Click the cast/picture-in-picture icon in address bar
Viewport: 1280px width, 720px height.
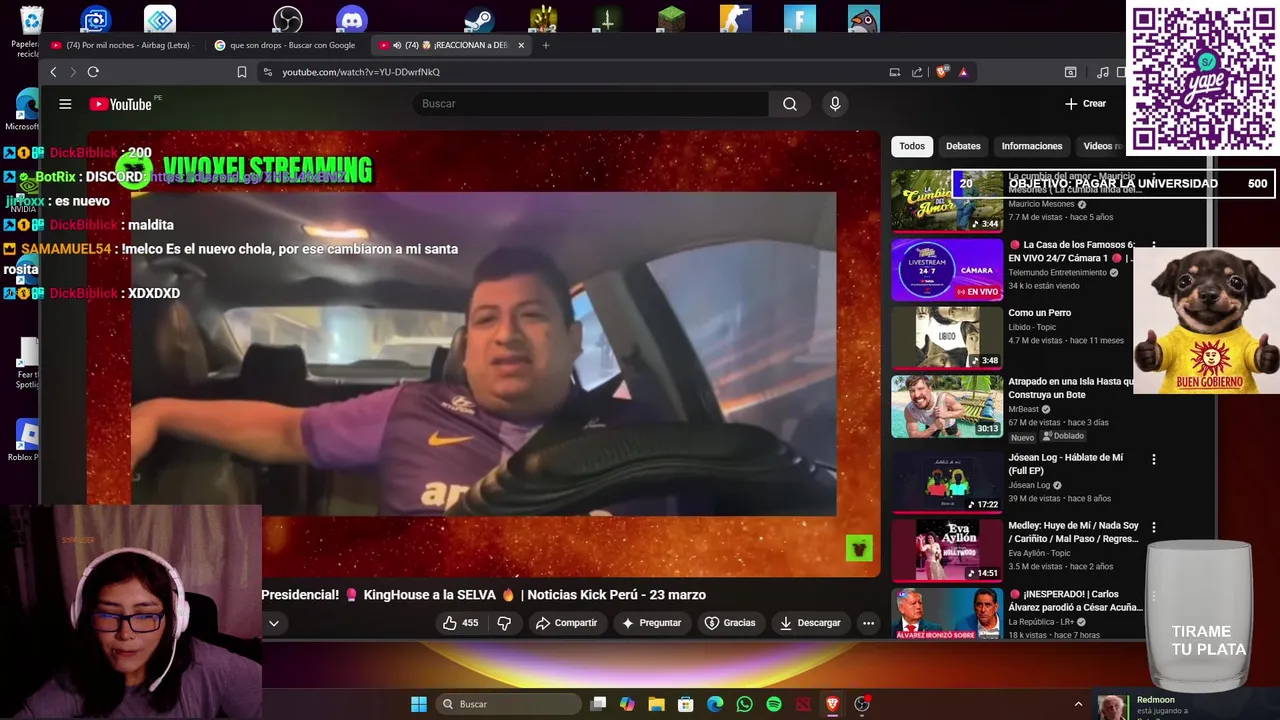[x=895, y=72]
